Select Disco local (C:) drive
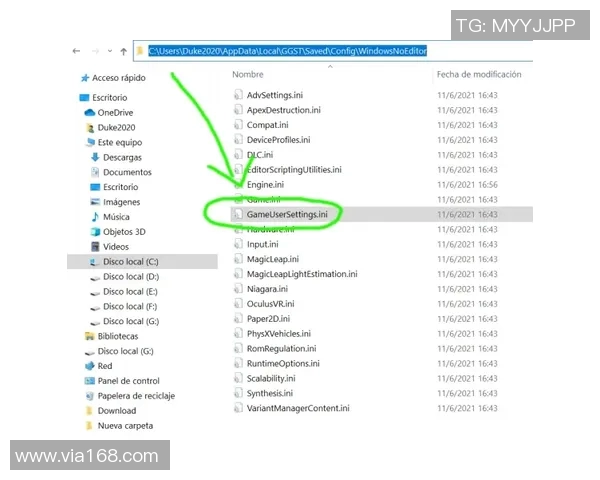Viewport: 600px width, 480px height. [130, 262]
